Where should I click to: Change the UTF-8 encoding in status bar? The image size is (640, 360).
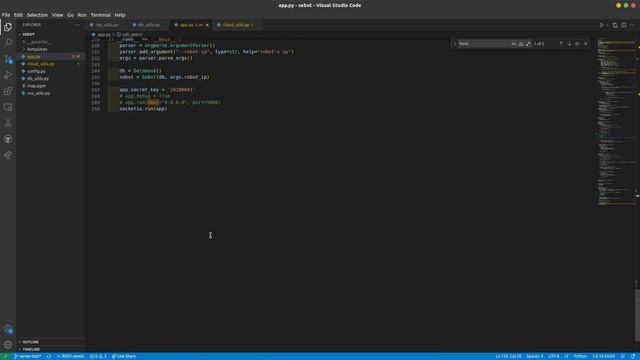pos(554,356)
